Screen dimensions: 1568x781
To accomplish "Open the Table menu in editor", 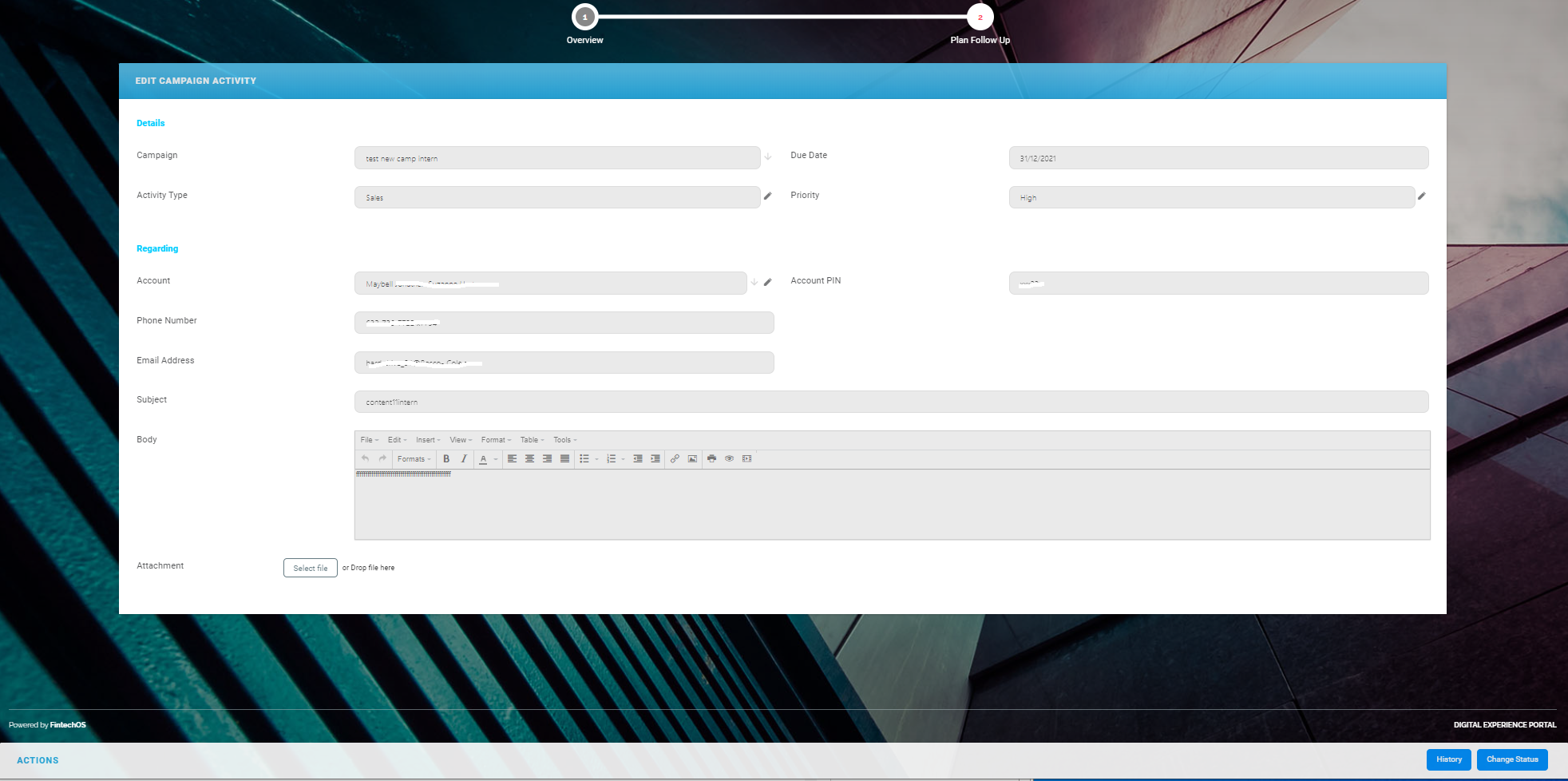I will pyautogui.click(x=532, y=440).
